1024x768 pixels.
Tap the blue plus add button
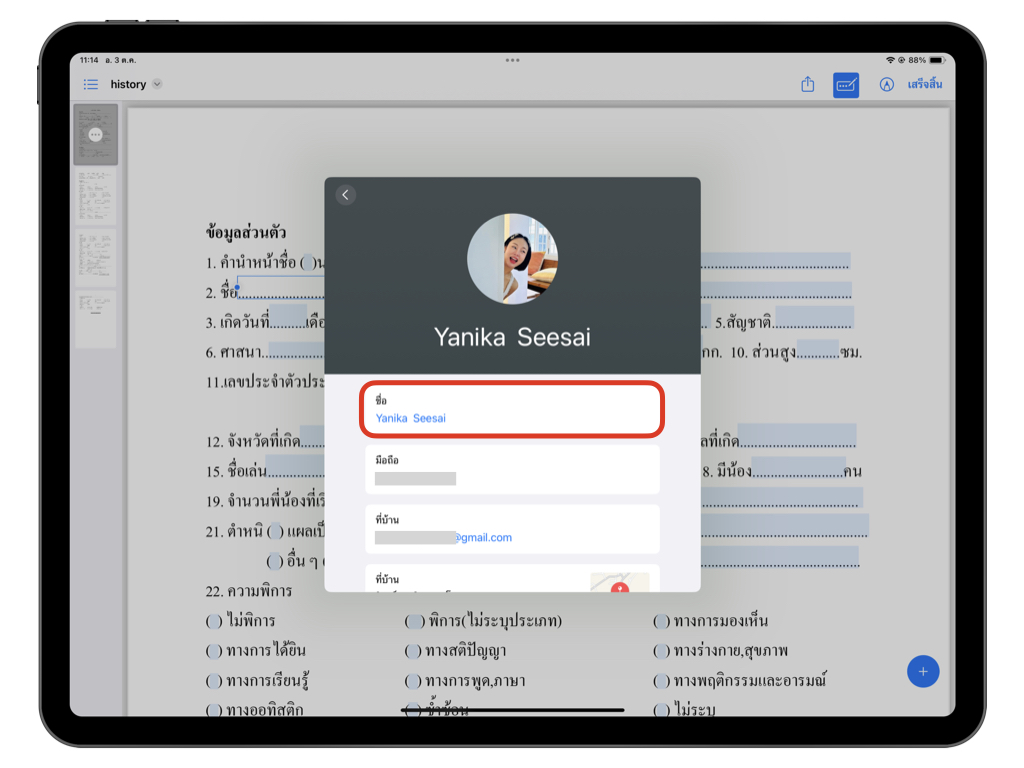(922, 671)
